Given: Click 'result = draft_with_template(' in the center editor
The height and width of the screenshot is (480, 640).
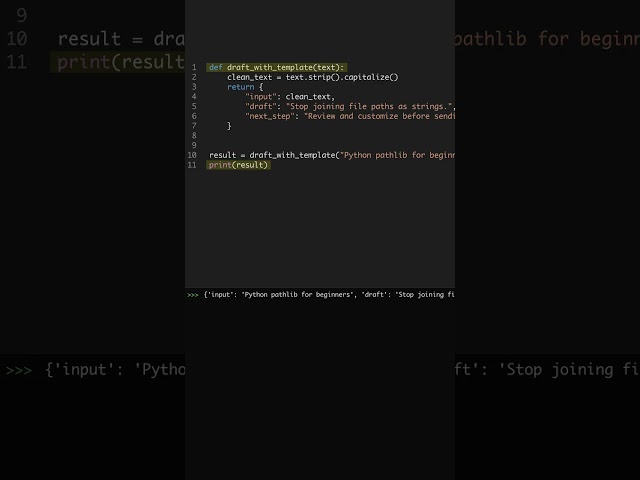Looking at the screenshot, I should pos(274,155).
